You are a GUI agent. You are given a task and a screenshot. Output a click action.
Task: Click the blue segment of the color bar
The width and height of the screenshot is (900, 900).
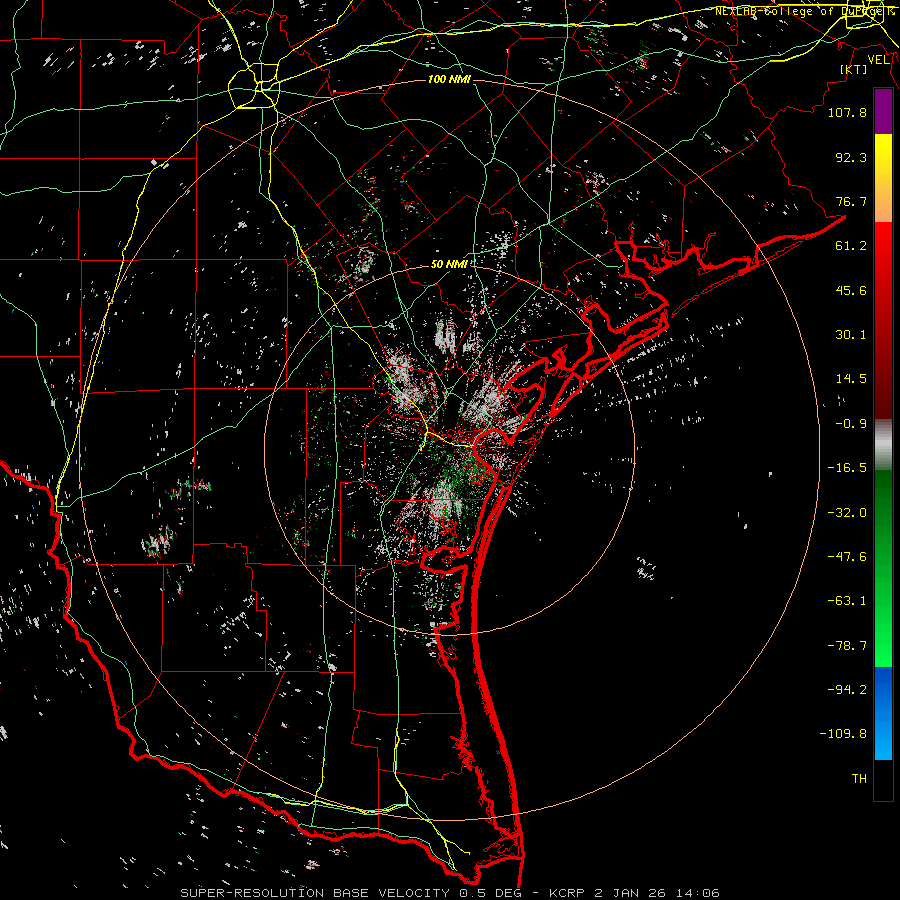(x=883, y=713)
